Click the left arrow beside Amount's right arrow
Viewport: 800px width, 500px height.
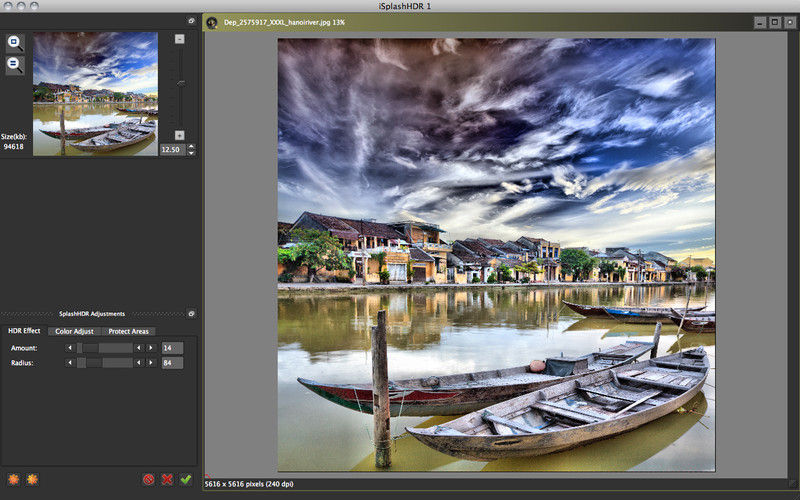[x=139, y=348]
